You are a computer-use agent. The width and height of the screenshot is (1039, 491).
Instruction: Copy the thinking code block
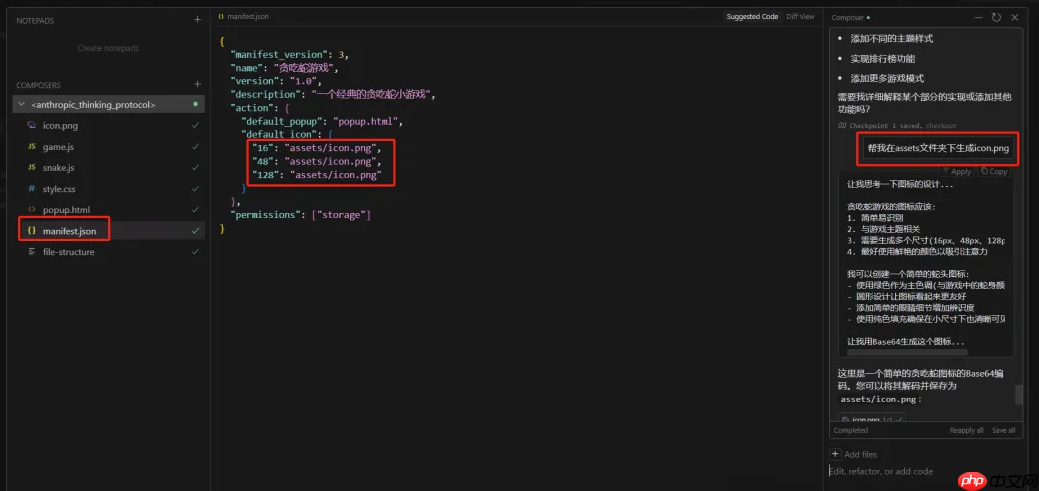coord(994,172)
